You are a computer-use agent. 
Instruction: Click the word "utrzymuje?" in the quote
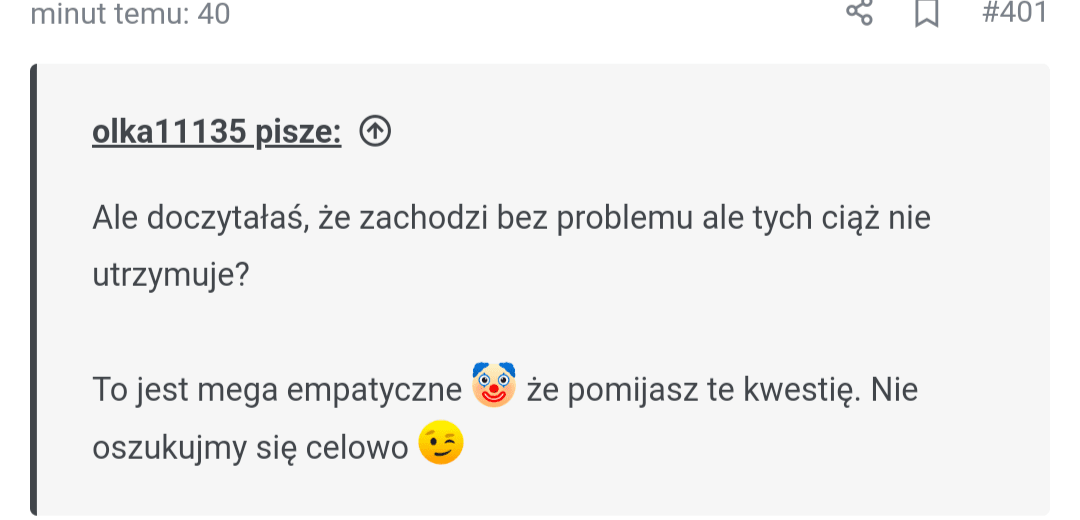click(x=171, y=274)
